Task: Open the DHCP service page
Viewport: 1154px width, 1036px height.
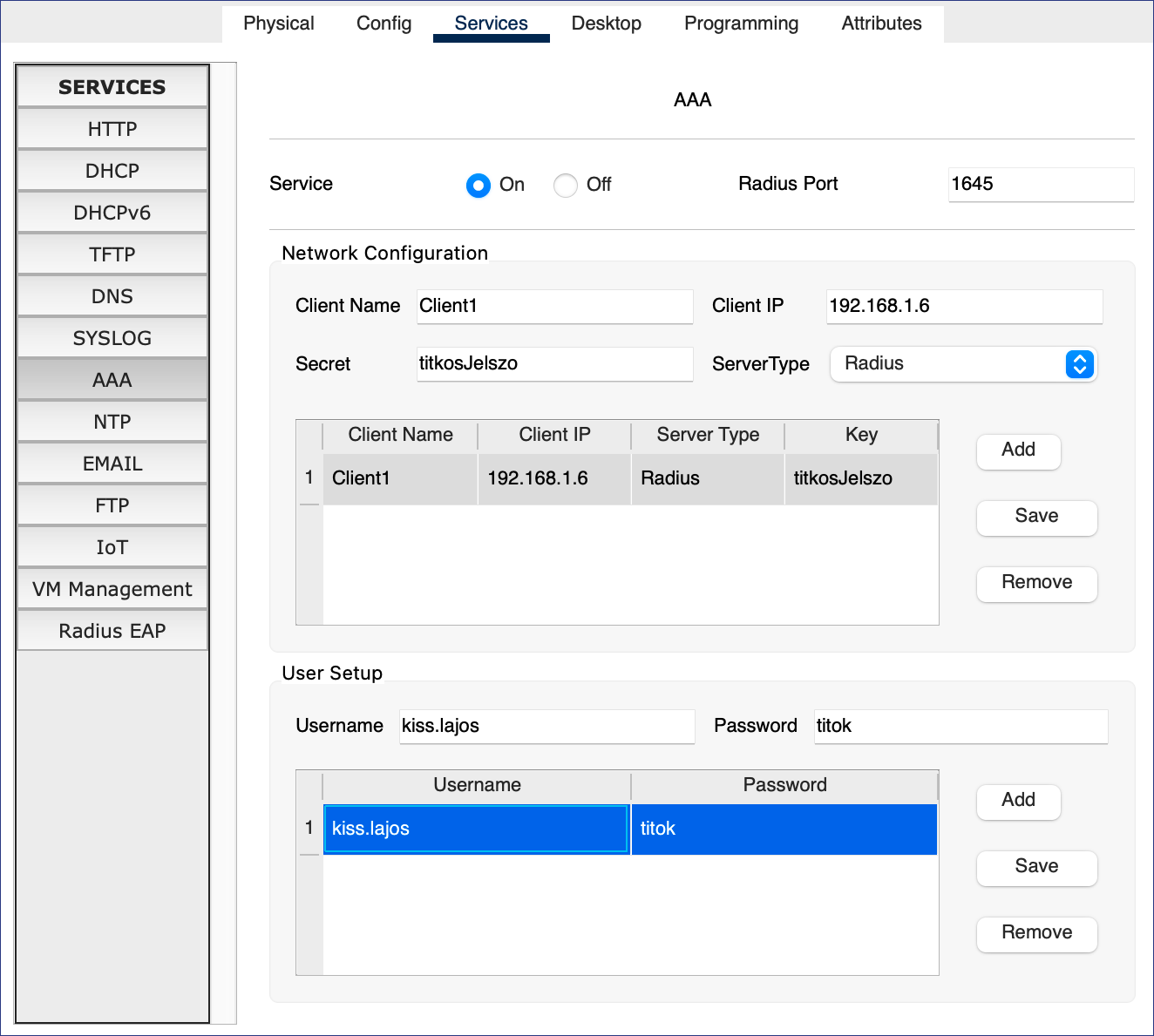Action: pos(112,171)
